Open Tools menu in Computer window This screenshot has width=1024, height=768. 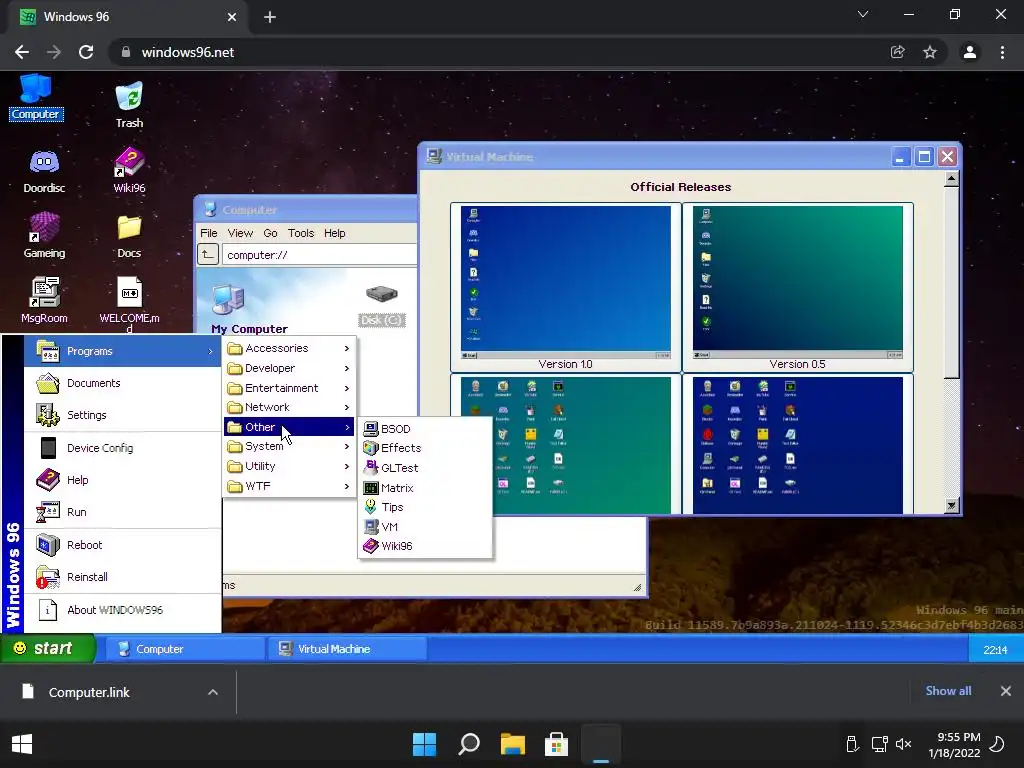pos(301,233)
